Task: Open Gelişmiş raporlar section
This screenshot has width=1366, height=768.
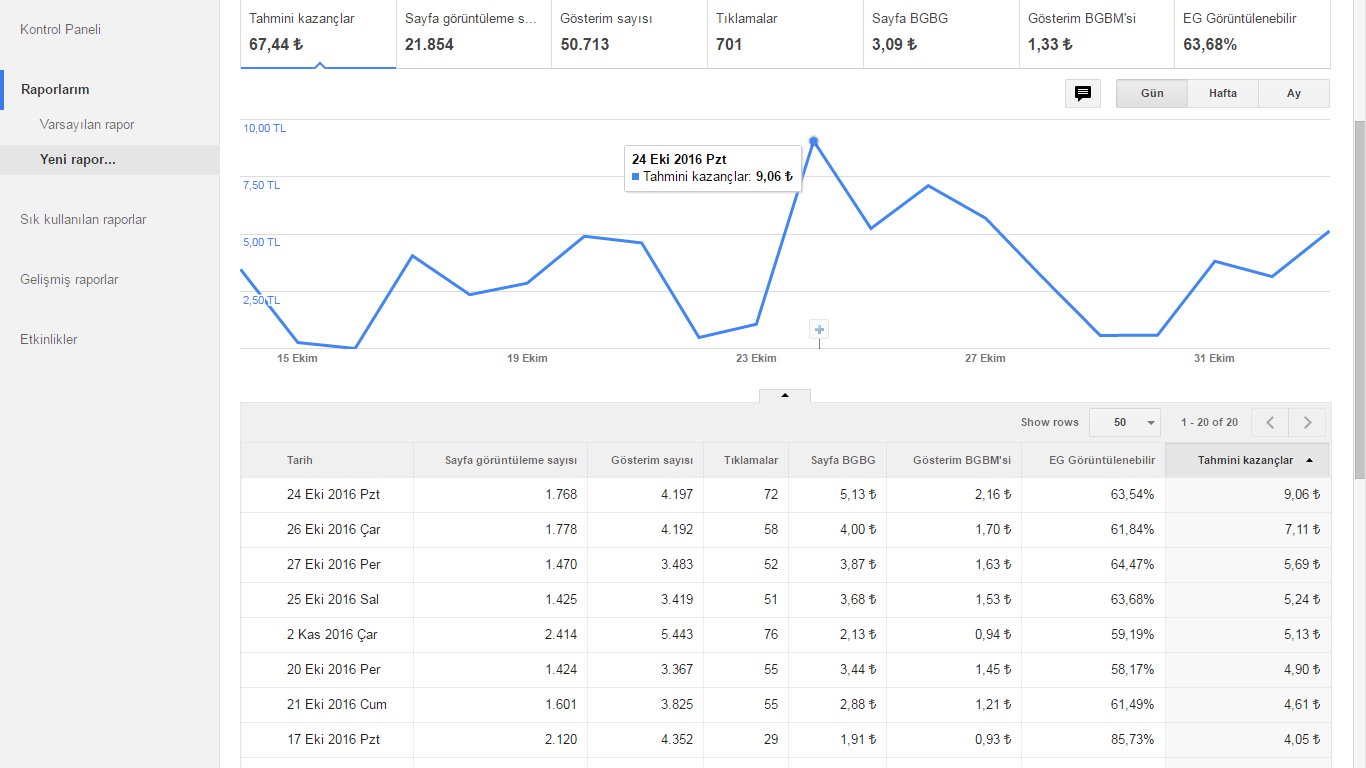Action: coord(69,279)
